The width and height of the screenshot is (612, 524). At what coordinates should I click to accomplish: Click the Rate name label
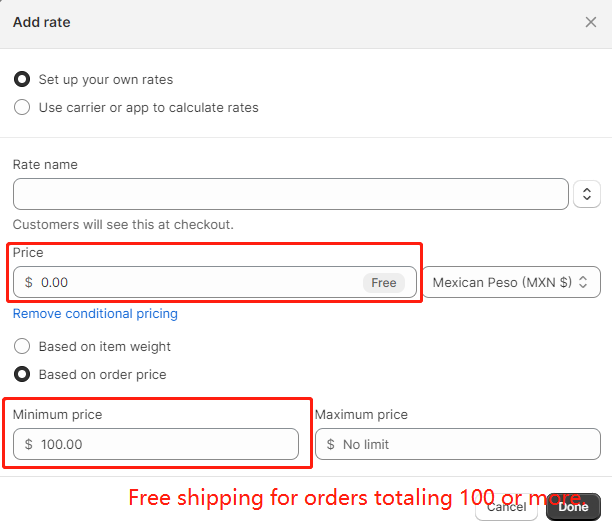(45, 165)
